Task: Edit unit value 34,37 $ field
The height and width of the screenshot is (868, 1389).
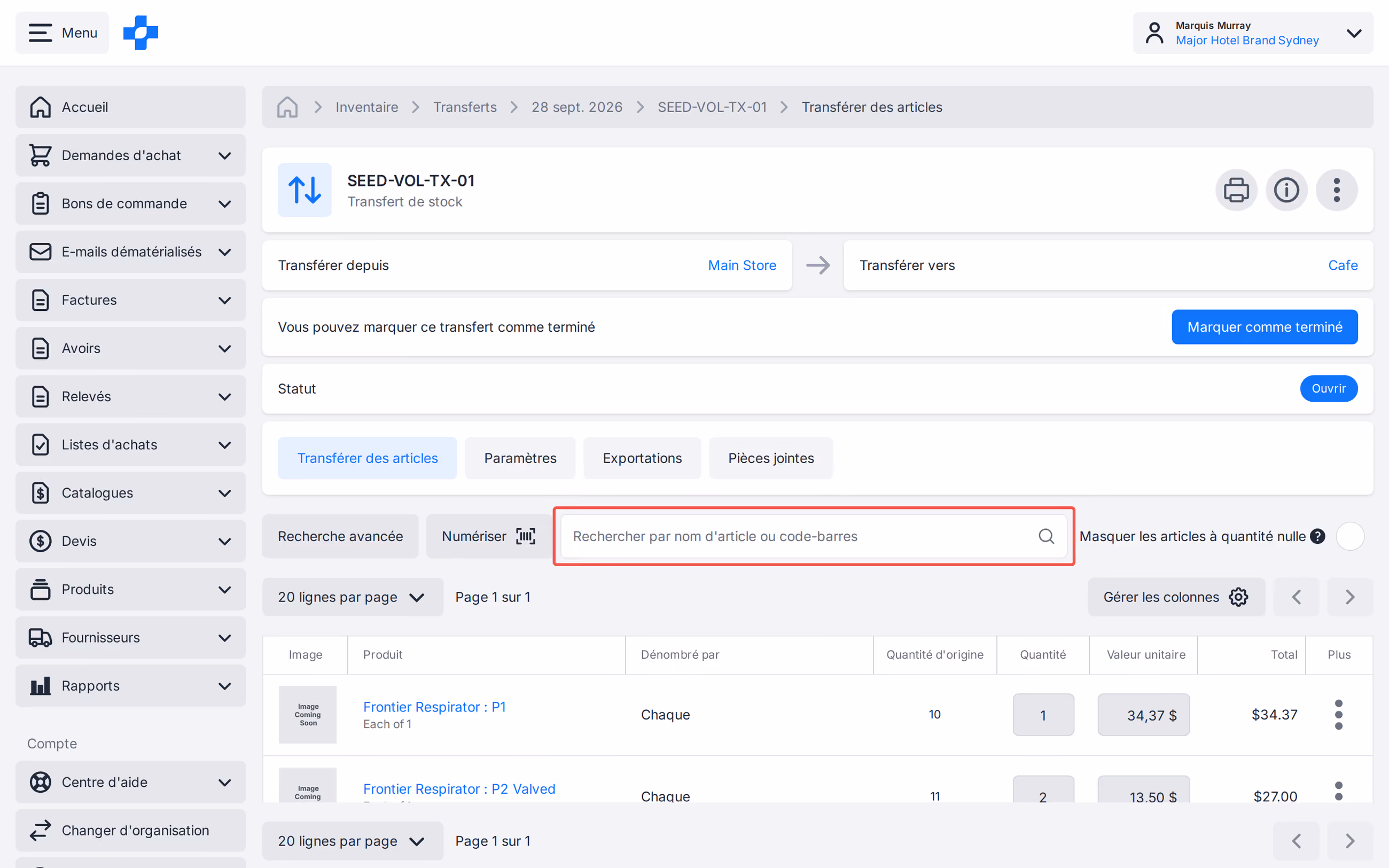Action: pyautogui.click(x=1143, y=715)
